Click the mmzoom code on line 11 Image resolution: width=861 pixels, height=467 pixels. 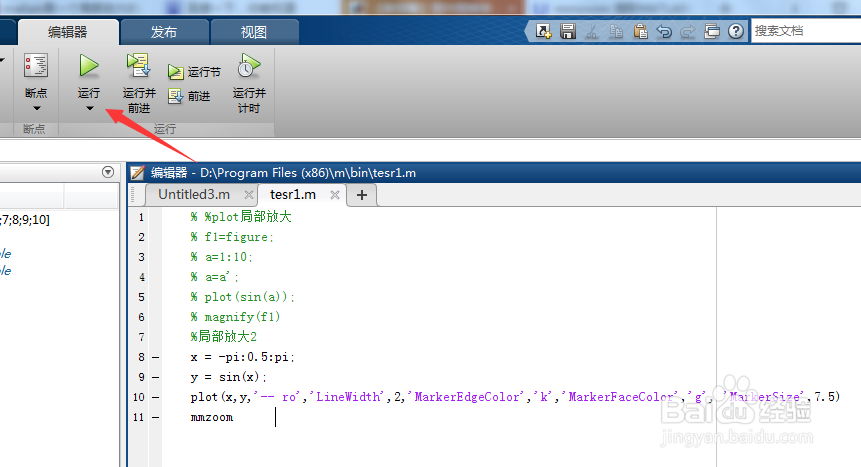pyautogui.click(x=212, y=418)
